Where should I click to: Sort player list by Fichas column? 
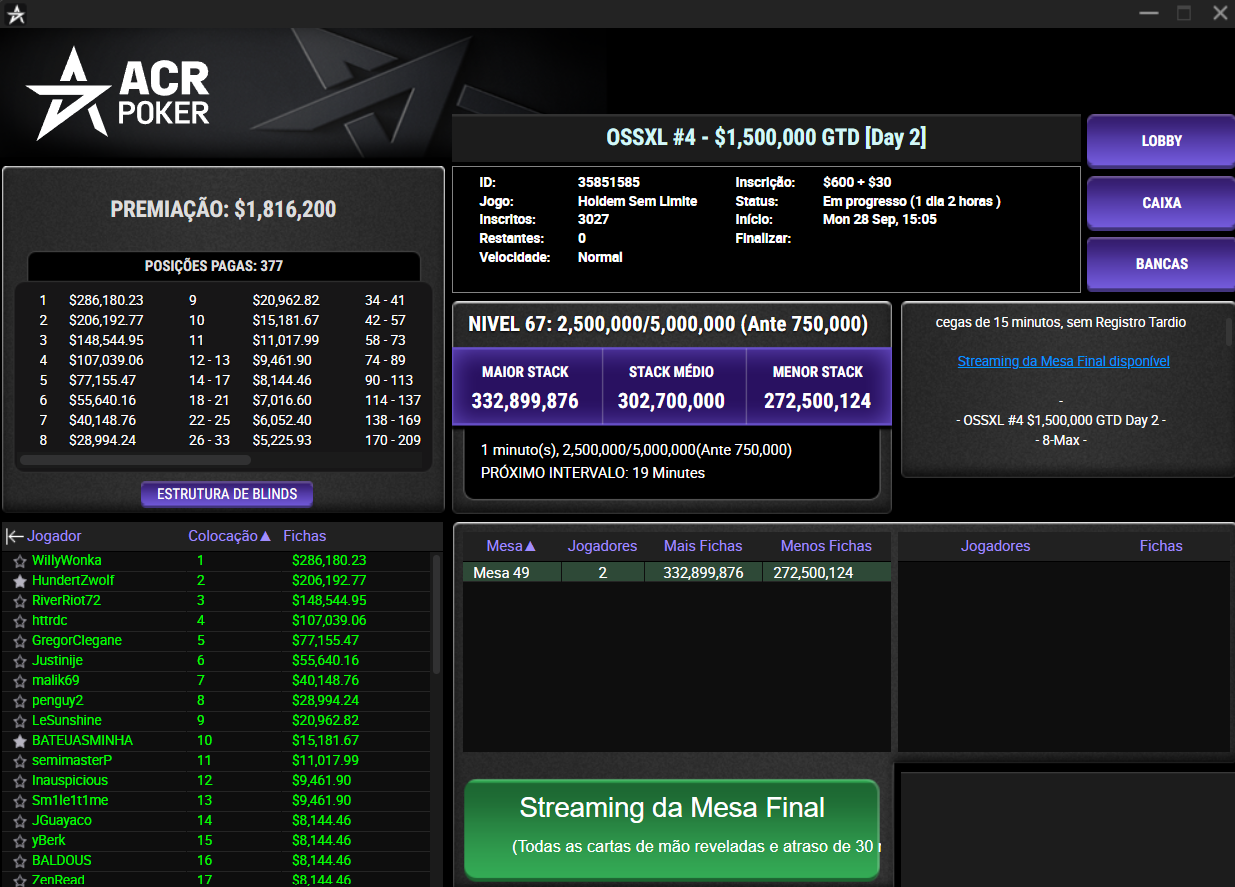(305, 536)
